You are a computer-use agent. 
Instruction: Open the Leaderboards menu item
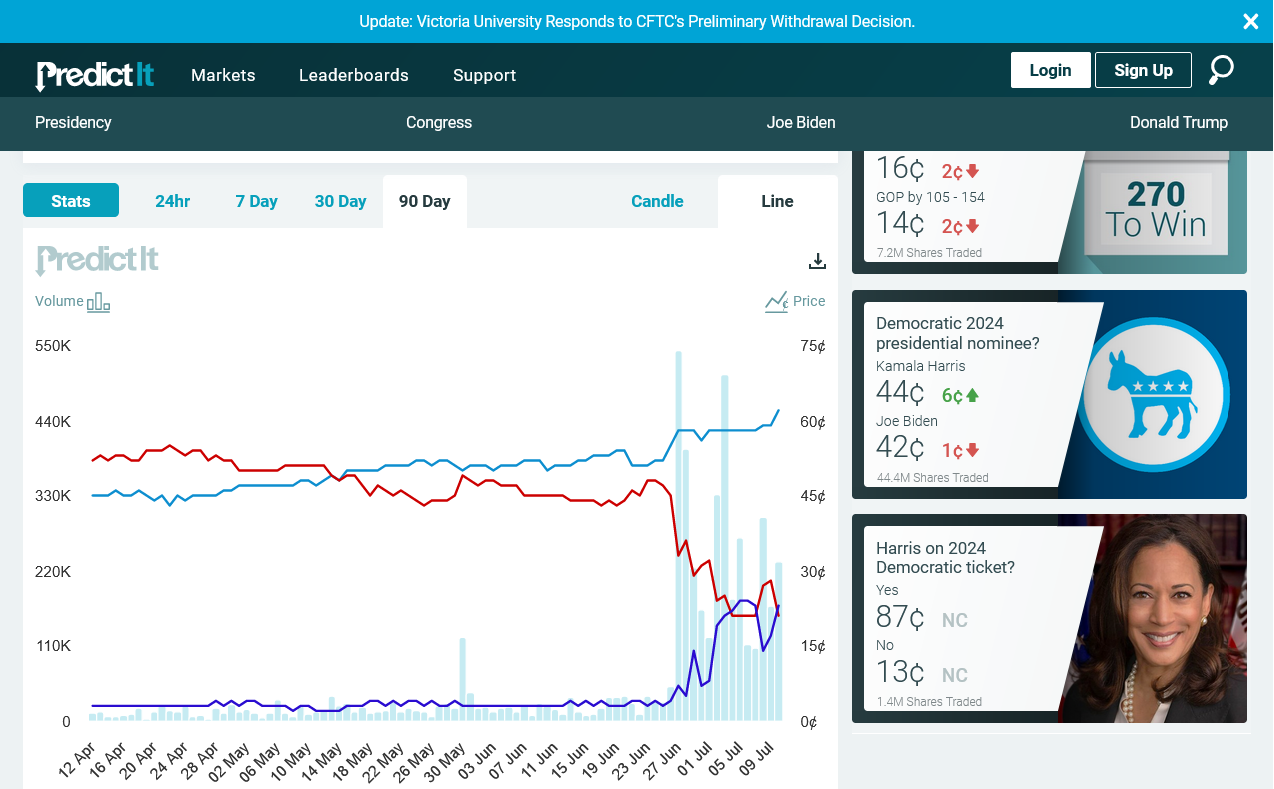pos(354,75)
